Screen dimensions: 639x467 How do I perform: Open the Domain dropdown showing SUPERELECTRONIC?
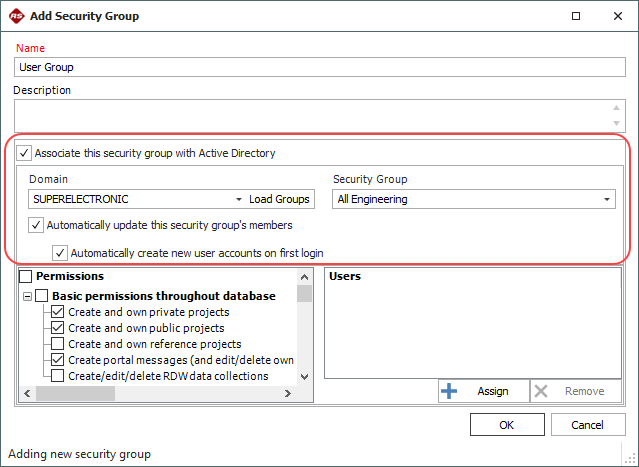click(239, 199)
